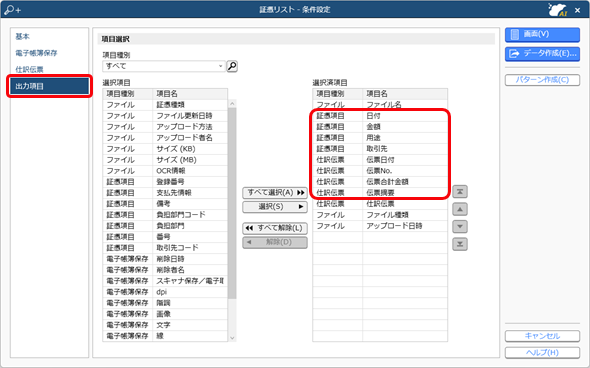
Task: Click すべて選択(A) button
Action: pyautogui.click(x=275, y=193)
